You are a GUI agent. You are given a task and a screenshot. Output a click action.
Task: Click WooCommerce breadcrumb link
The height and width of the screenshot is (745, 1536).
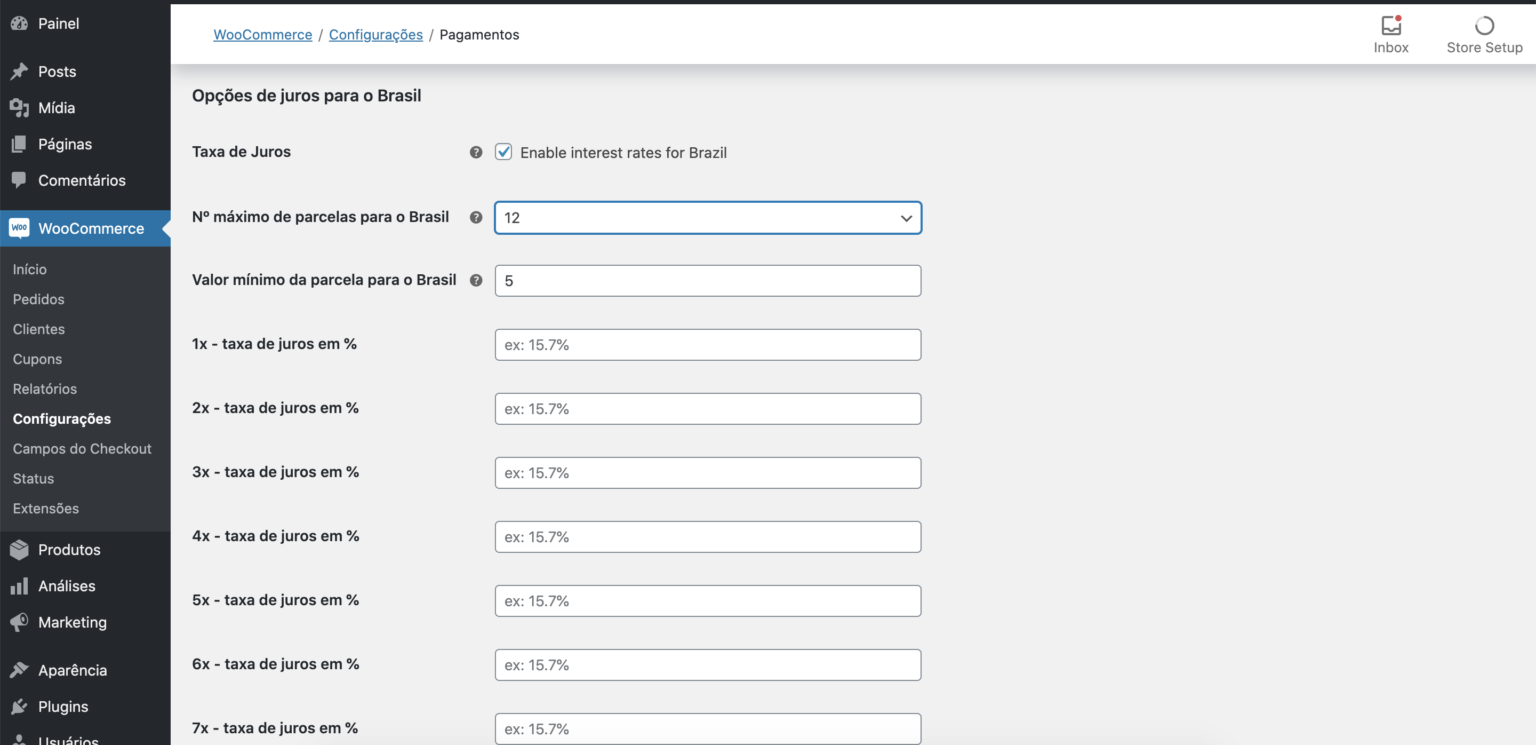click(263, 34)
